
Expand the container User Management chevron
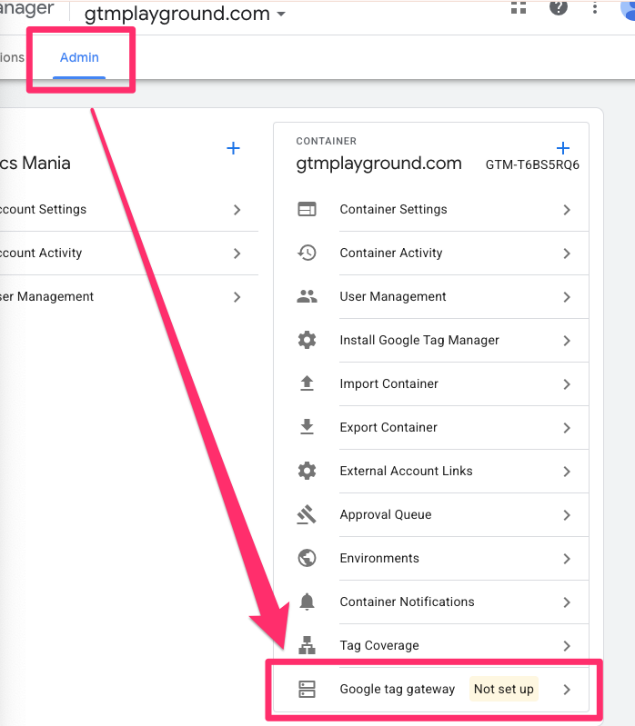coord(567,297)
